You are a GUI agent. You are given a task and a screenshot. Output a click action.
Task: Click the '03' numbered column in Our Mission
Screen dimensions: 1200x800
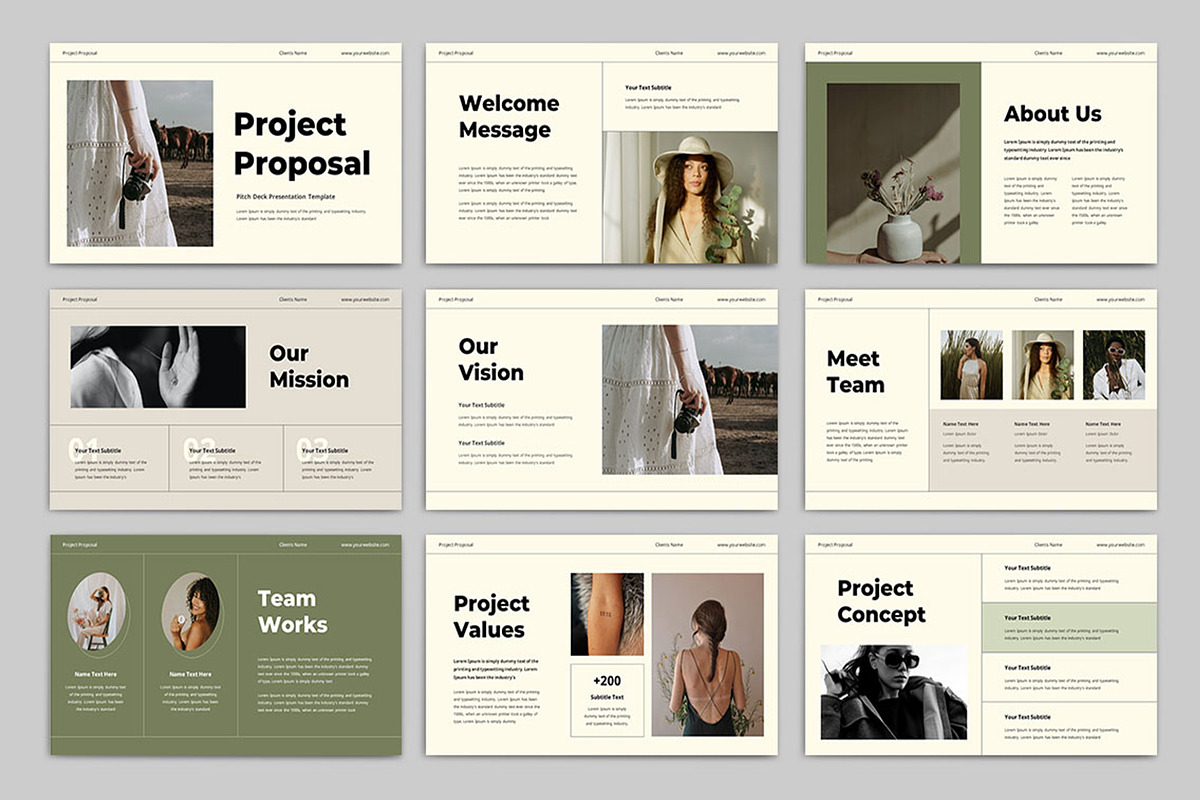pyautogui.click(x=342, y=458)
